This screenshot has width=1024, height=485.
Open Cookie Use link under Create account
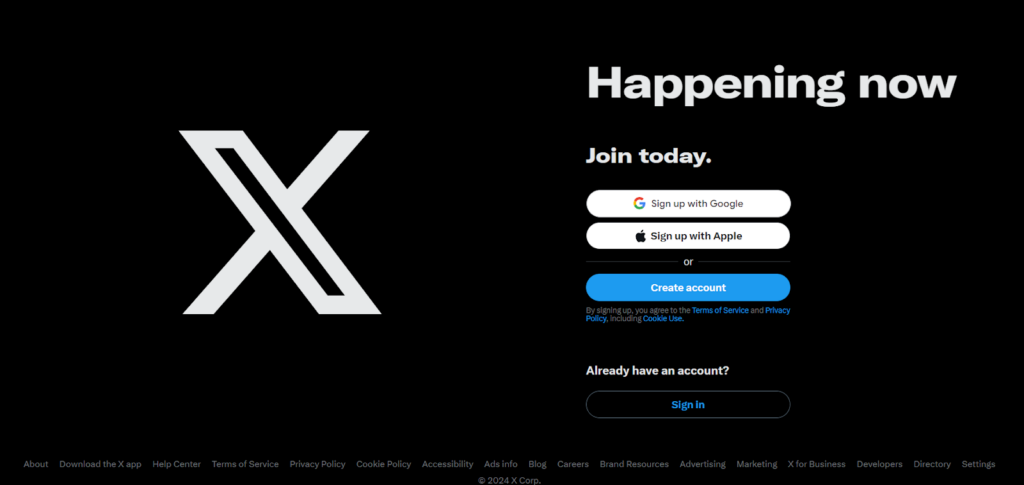(662, 319)
